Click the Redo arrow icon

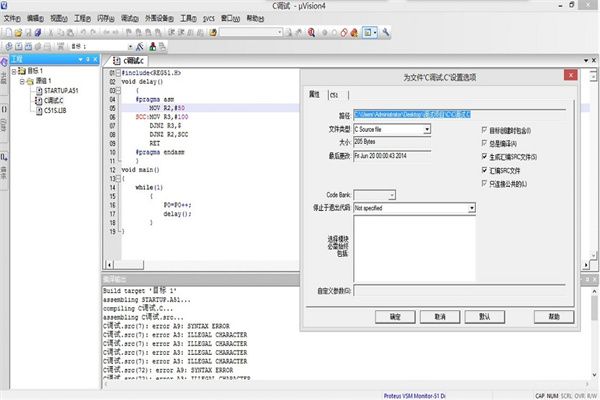pos(93,33)
